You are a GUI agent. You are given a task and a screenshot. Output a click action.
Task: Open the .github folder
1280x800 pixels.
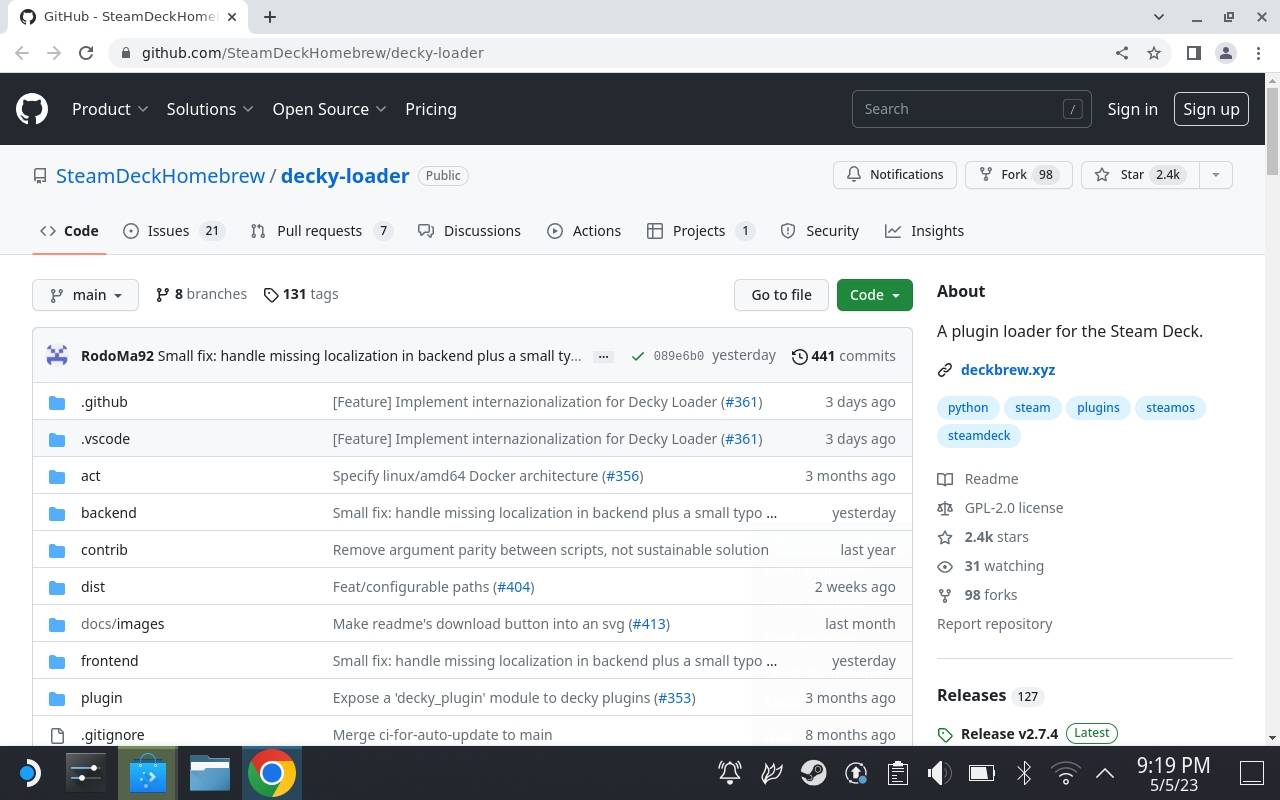tap(104, 402)
